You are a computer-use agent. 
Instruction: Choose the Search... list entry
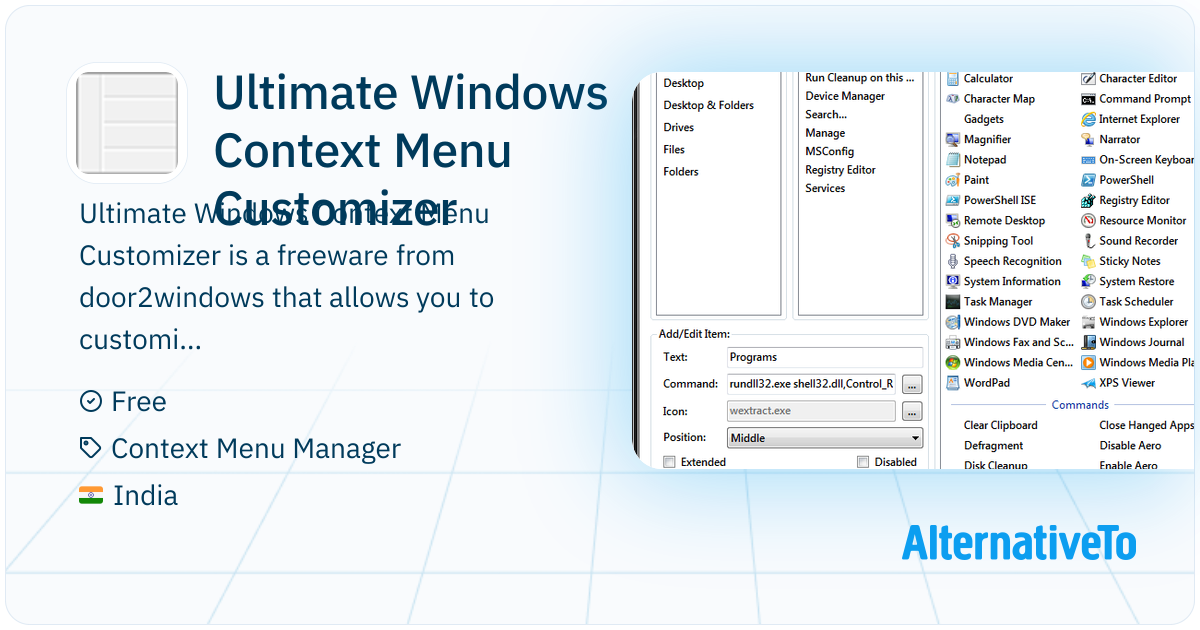click(826, 115)
